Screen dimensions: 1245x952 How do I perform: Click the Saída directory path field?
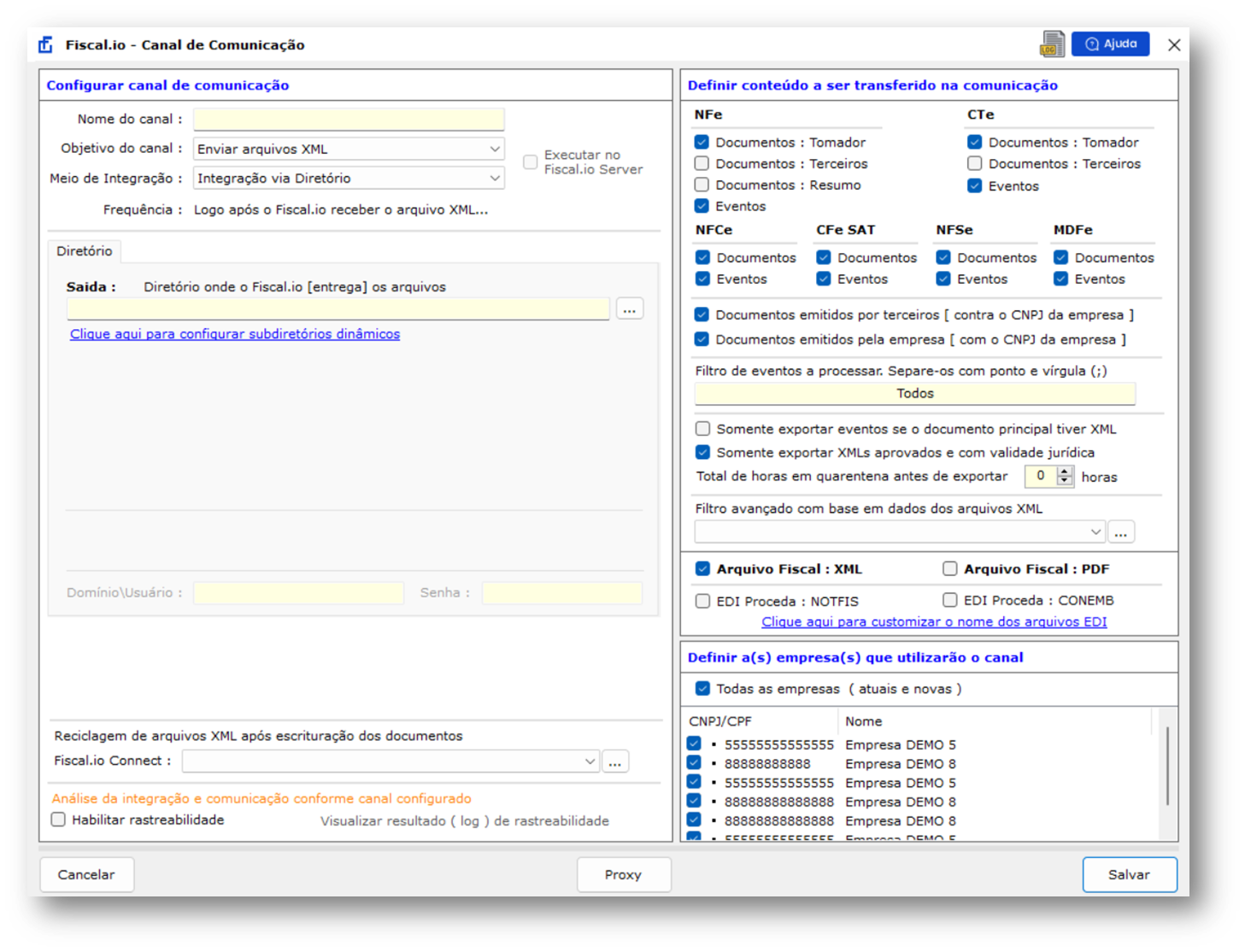(338, 309)
